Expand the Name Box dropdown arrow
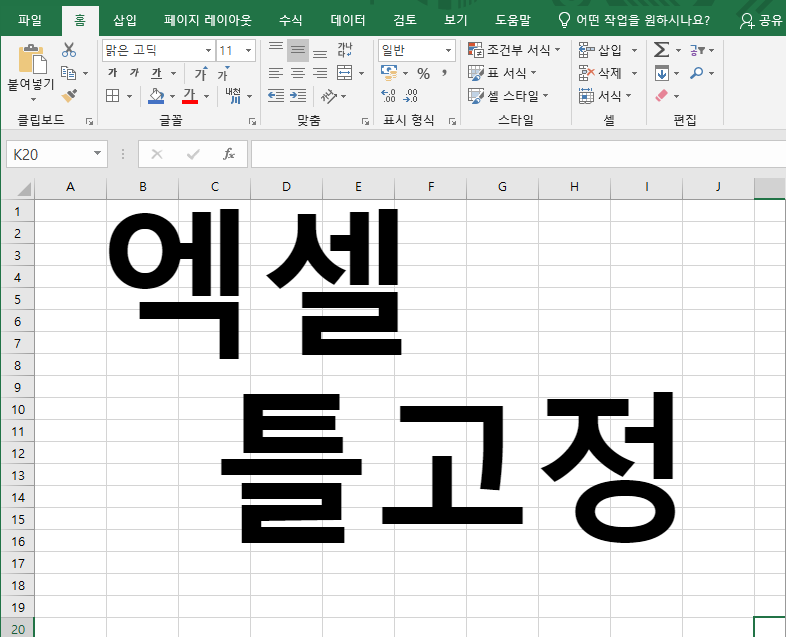The width and height of the screenshot is (786, 637). pos(97,153)
